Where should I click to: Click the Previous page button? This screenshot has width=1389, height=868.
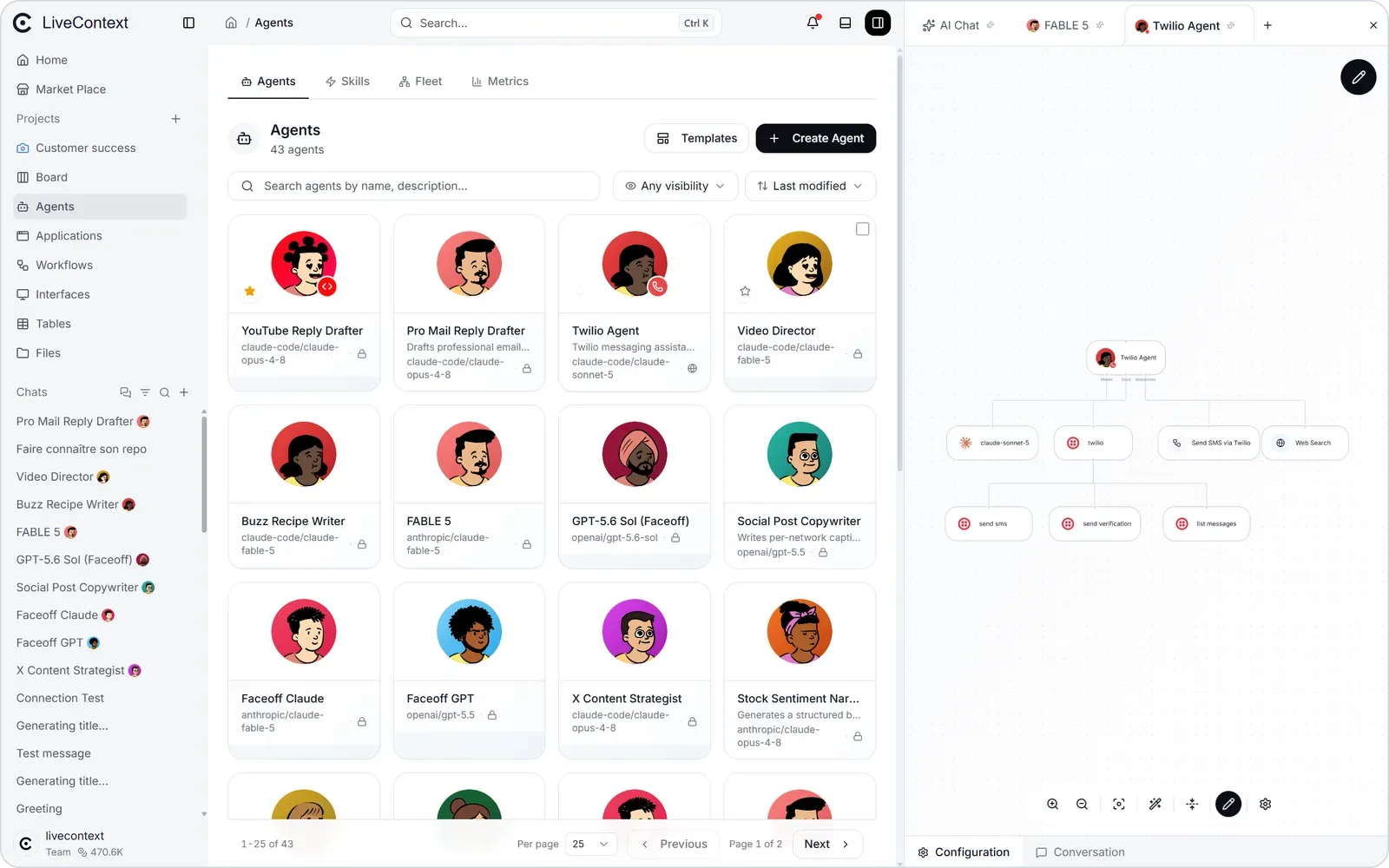click(675, 845)
